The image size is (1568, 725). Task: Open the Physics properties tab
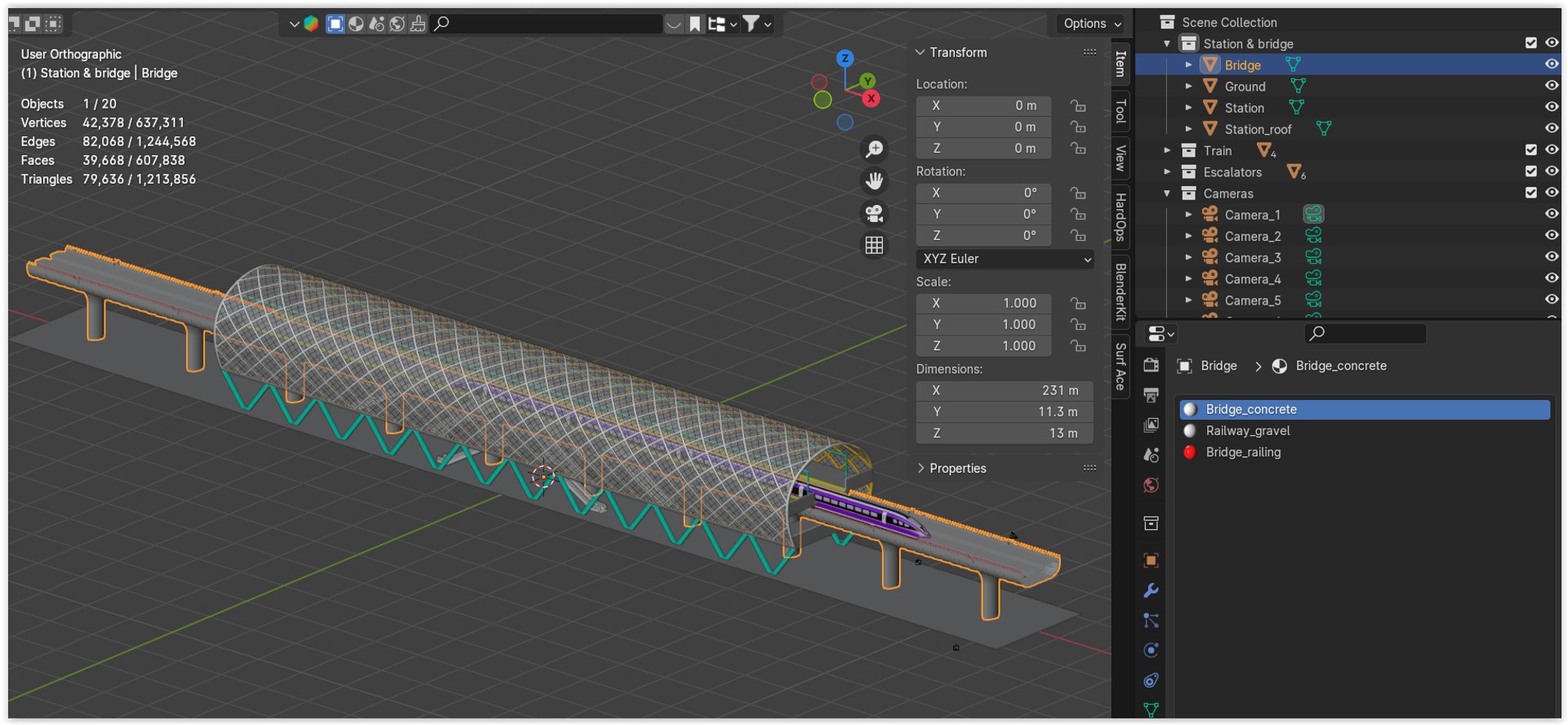[1151, 651]
